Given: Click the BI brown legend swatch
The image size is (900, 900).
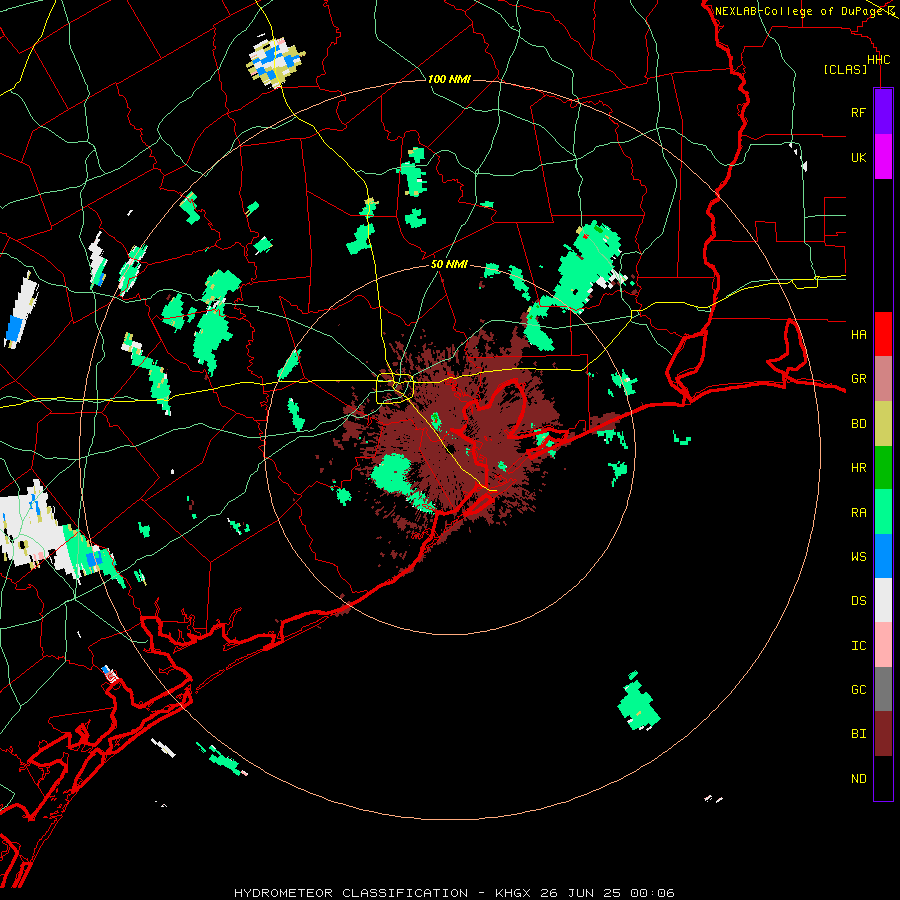Looking at the screenshot, I should click(883, 734).
